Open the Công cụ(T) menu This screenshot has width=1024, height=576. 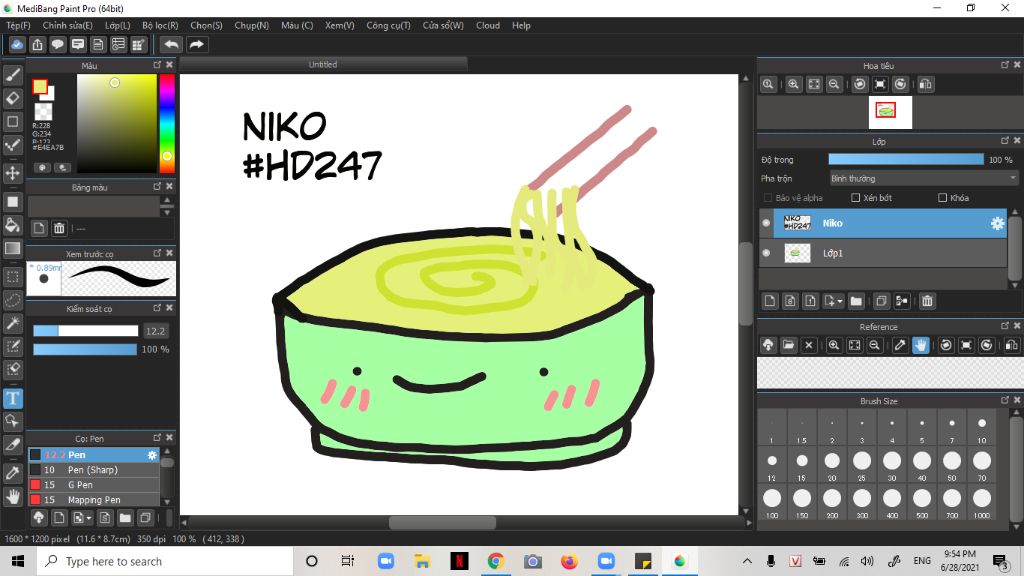[x=388, y=25]
